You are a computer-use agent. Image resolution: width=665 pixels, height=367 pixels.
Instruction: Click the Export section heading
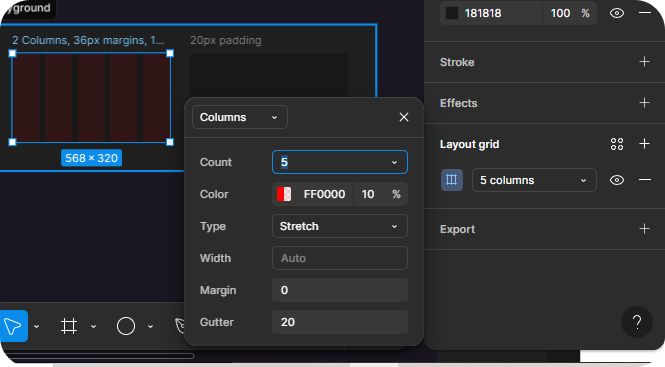(x=457, y=229)
